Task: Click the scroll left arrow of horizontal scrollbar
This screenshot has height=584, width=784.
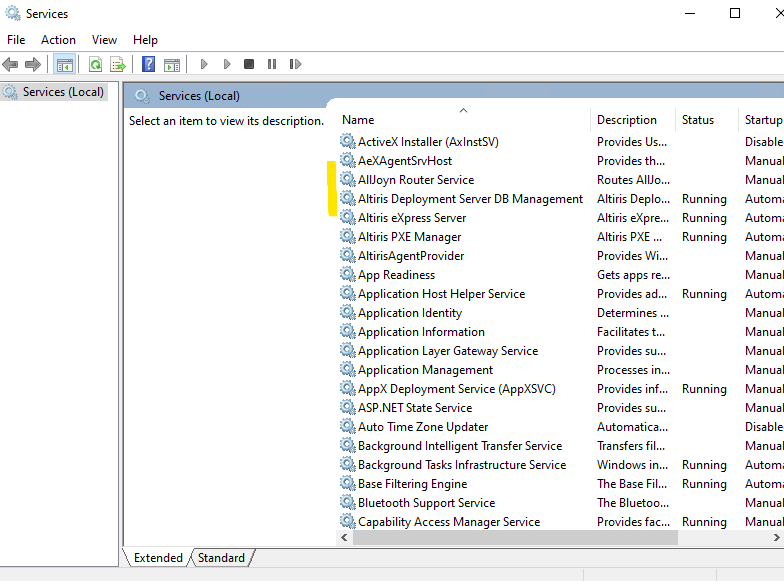Action: point(344,538)
